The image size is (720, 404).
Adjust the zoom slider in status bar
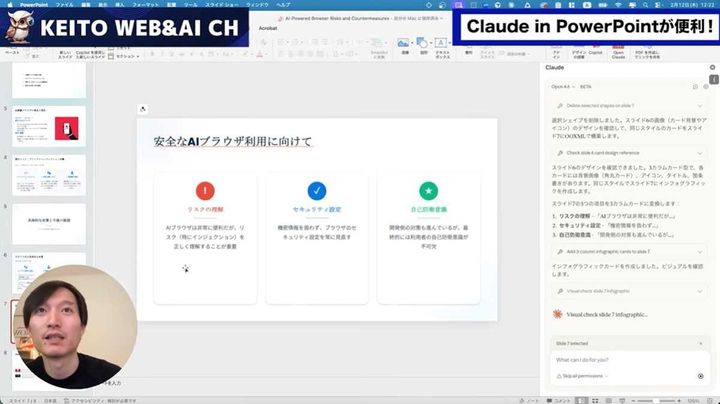pyautogui.click(x=657, y=401)
